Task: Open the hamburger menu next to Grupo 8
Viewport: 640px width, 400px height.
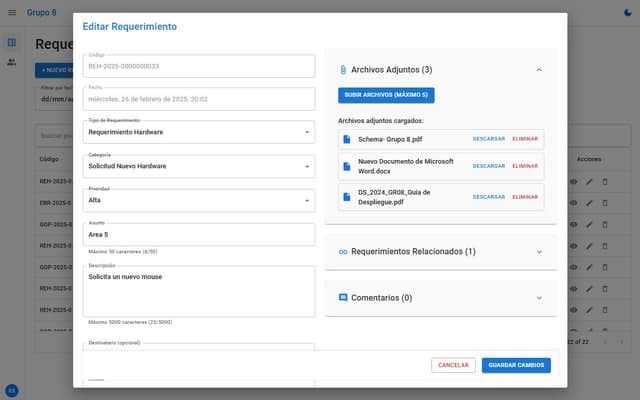Action: (x=12, y=12)
